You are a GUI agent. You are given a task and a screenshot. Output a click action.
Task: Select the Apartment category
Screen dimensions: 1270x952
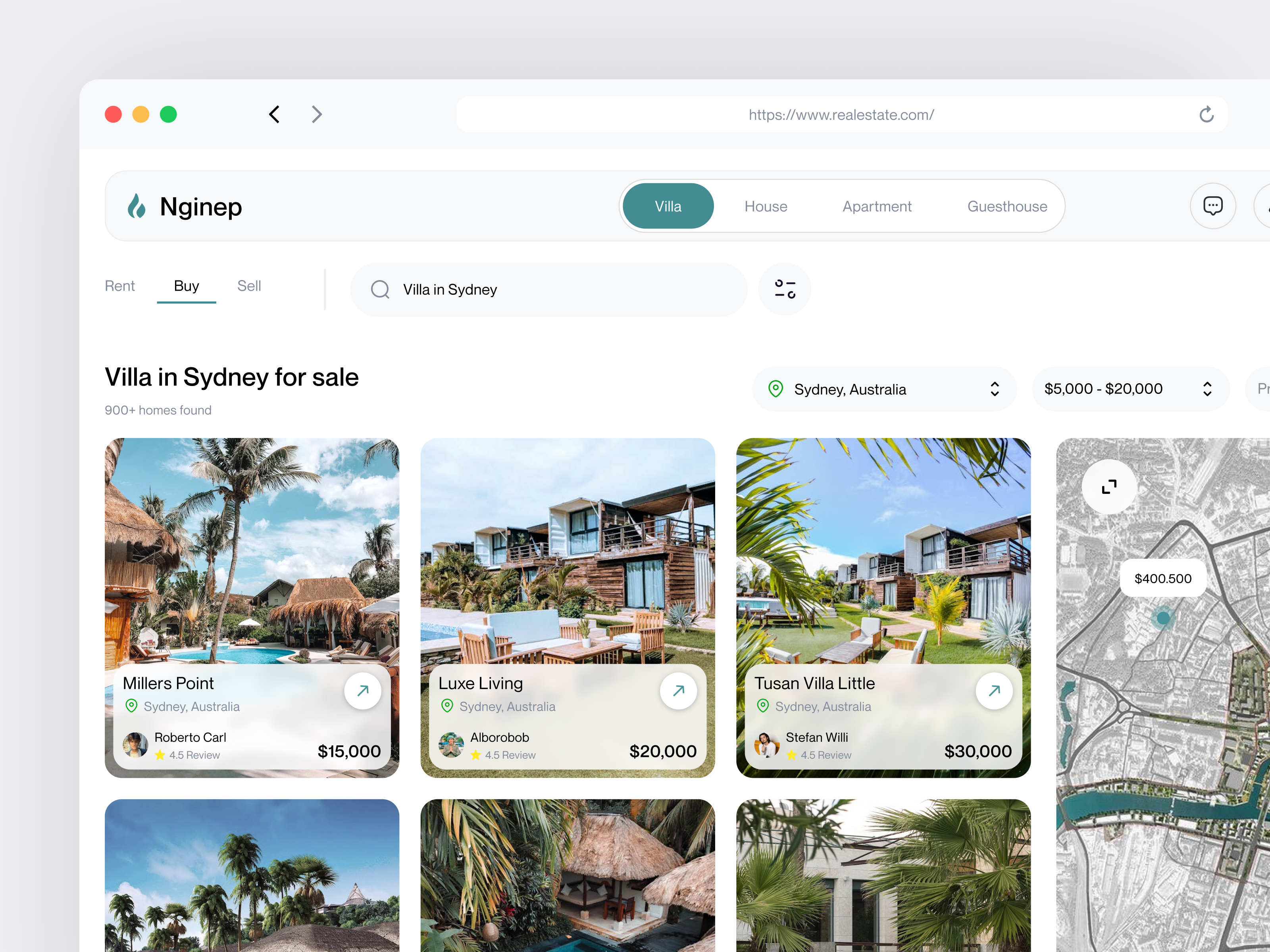[877, 206]
